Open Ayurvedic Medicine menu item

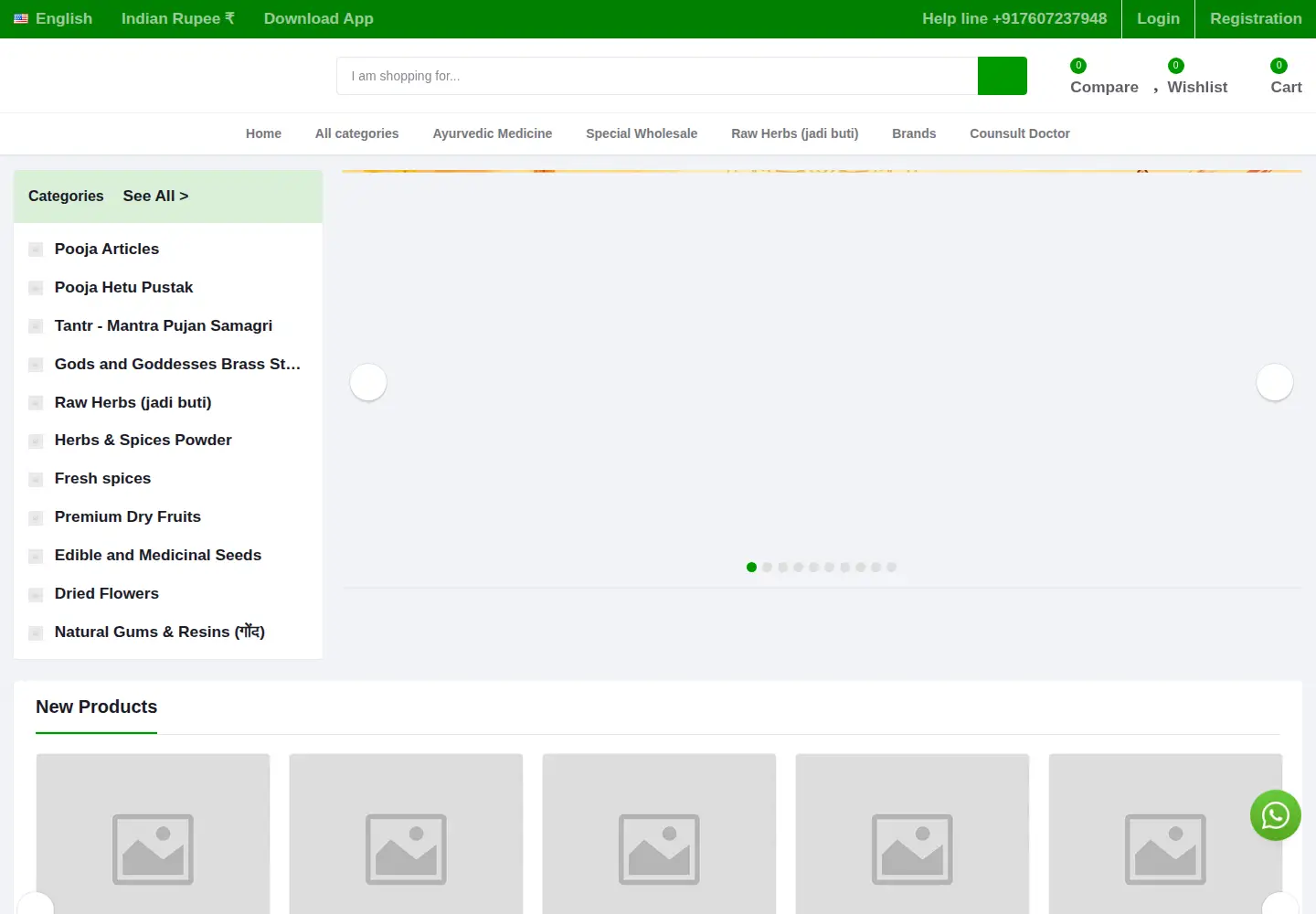pyautogui.click(x=493, y=133)
